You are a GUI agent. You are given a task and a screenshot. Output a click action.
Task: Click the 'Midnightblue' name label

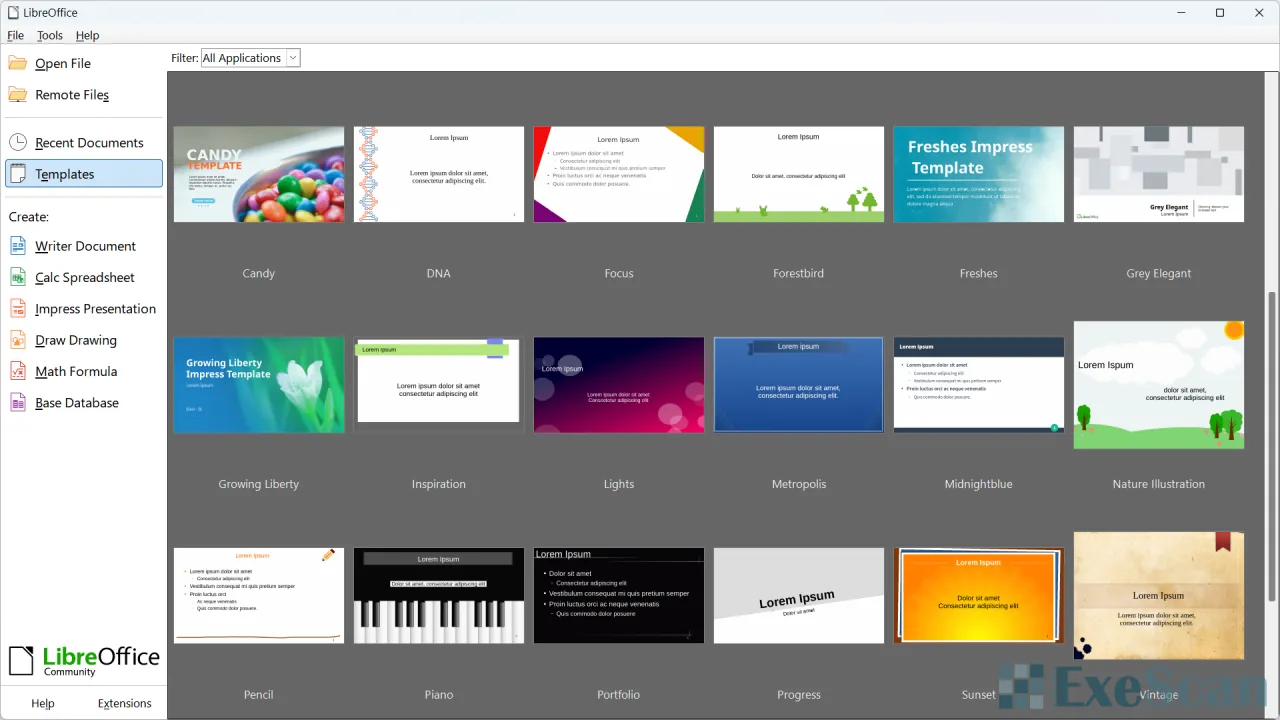[x=979, y=484]
